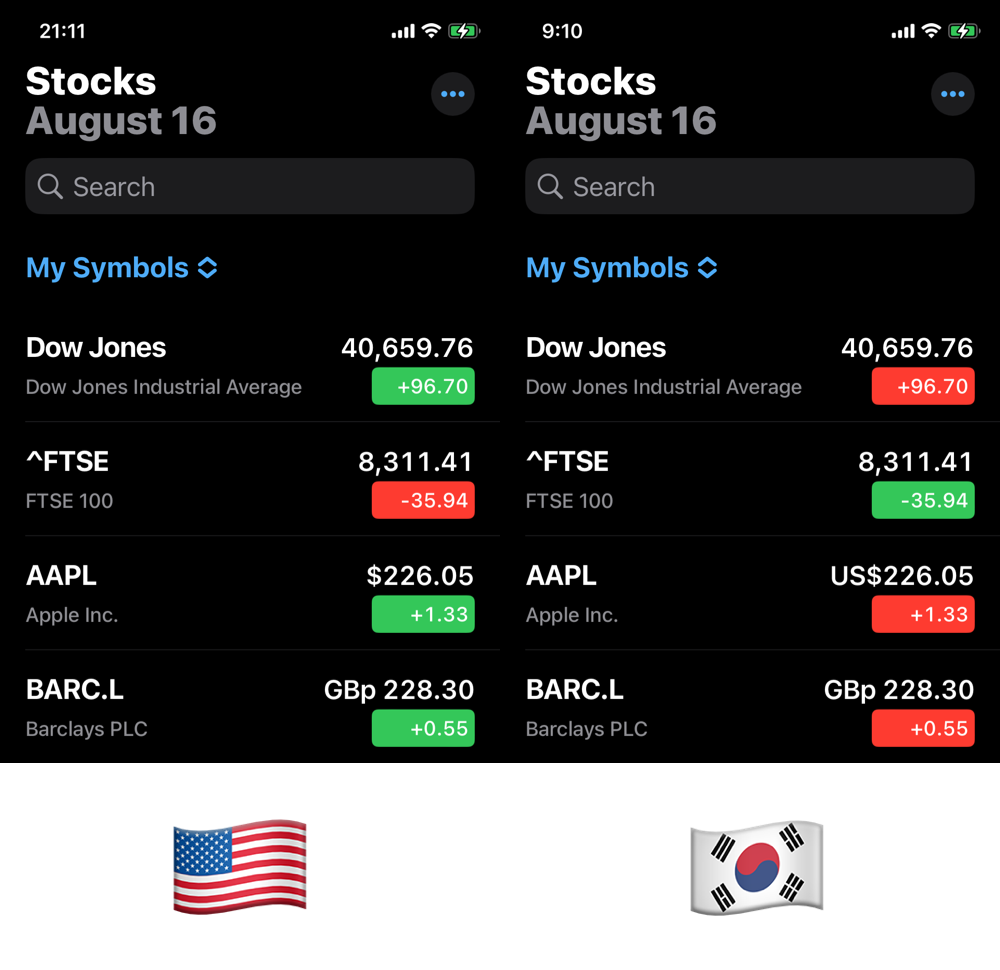The image size is (1000, 970).
Task: Tap the Search input field on the left screen
Action: 250,186
